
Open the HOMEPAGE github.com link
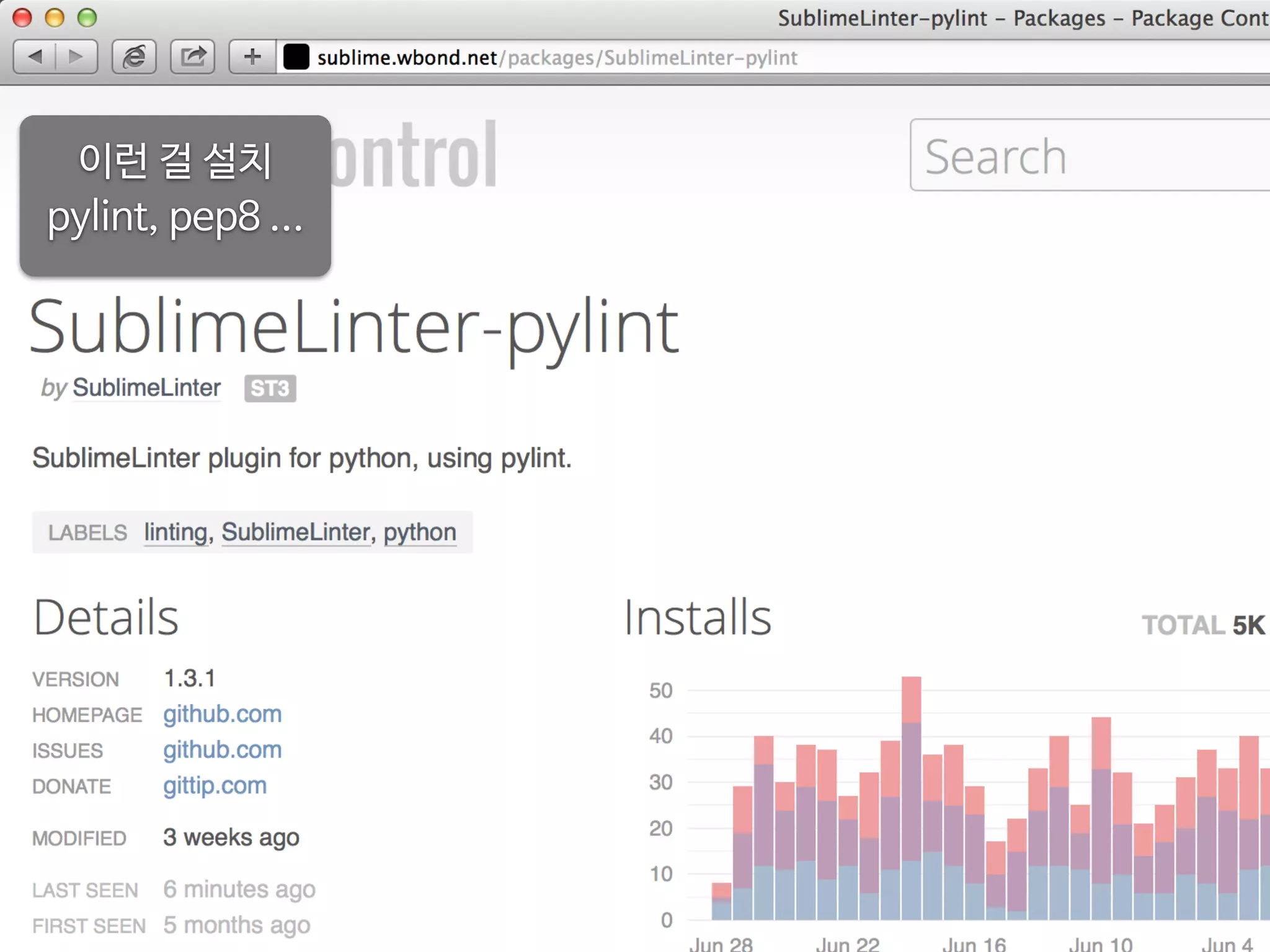click(x=222, y=714)
